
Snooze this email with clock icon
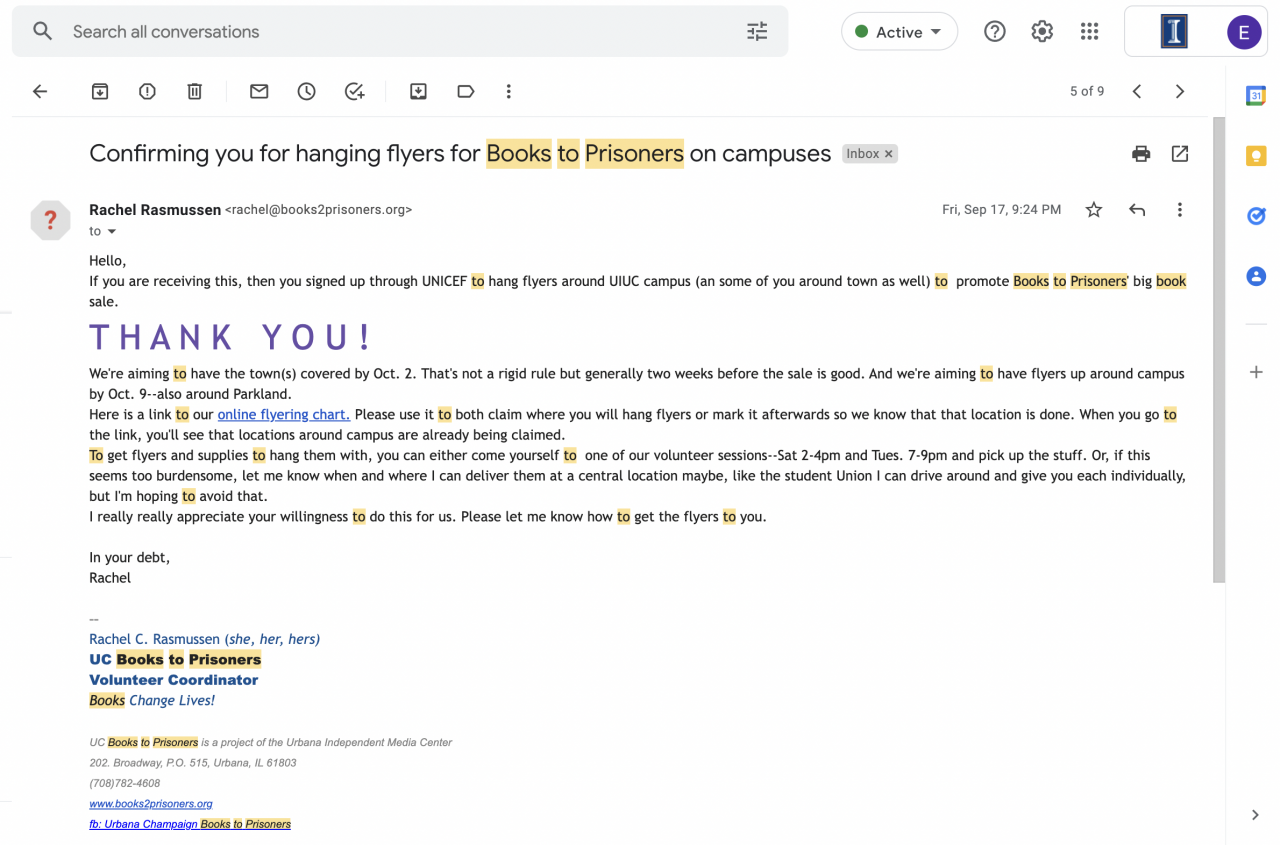point(307,92)
